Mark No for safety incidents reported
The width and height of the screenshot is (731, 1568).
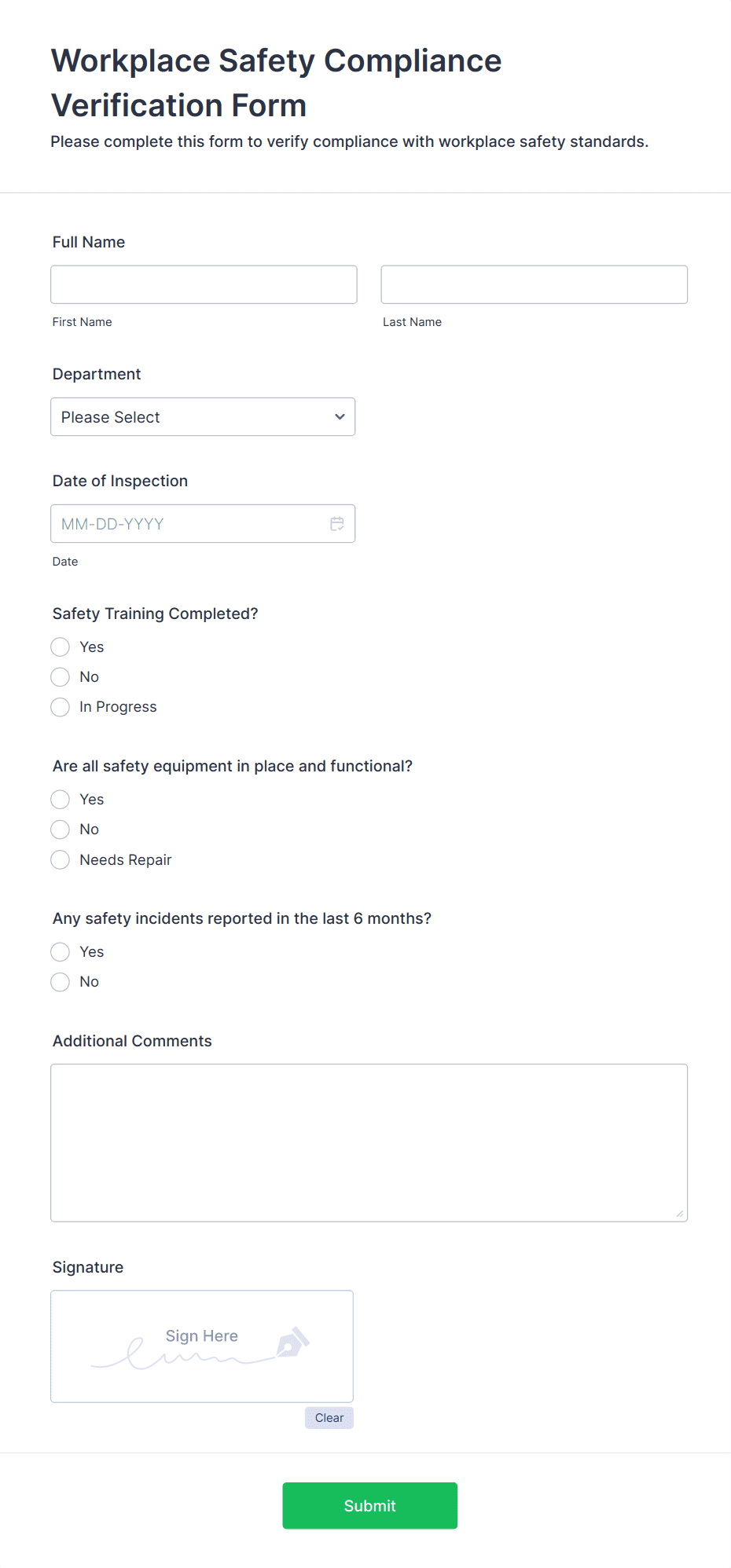61,982
